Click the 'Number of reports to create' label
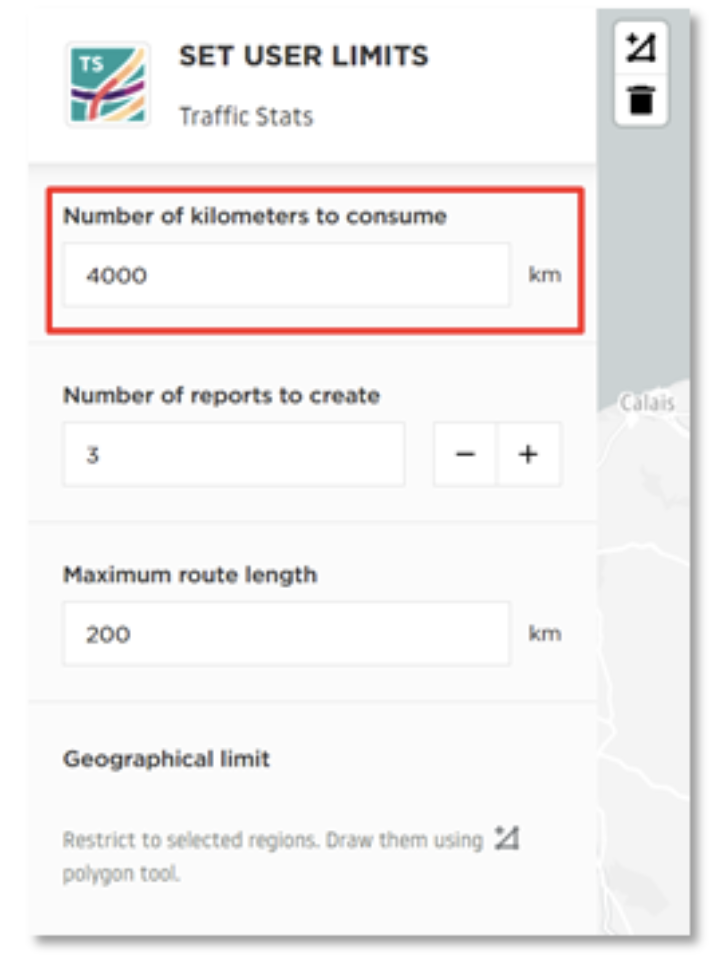This screenshot has height=966, width=718. [222, 396]
